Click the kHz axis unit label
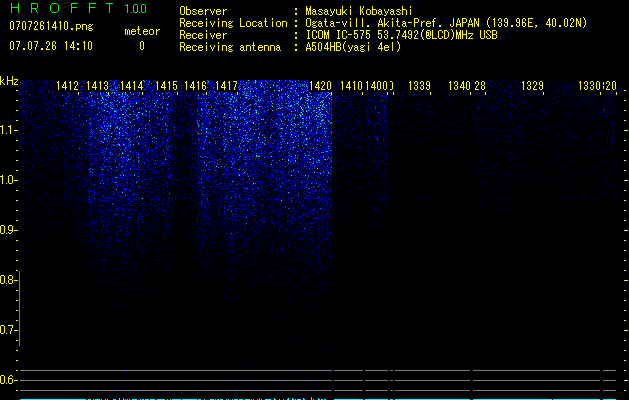This screenshot has width=629, height=400. (9, 81)
